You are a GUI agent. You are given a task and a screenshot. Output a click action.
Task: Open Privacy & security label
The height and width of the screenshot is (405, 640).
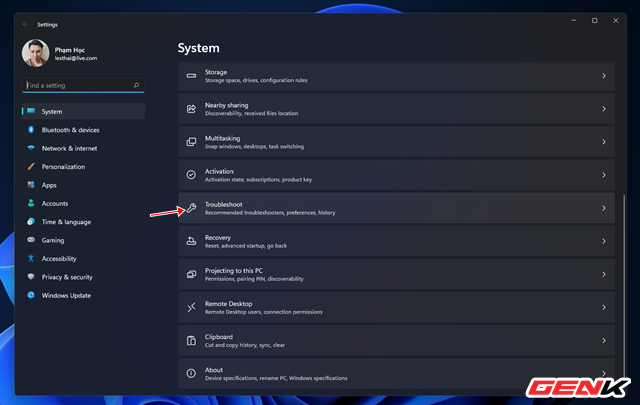[67, 277]
